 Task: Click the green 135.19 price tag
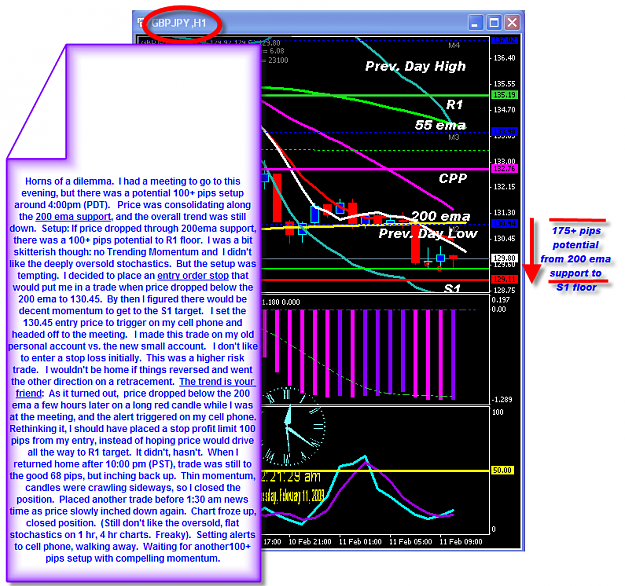click(x=505, y=95)
